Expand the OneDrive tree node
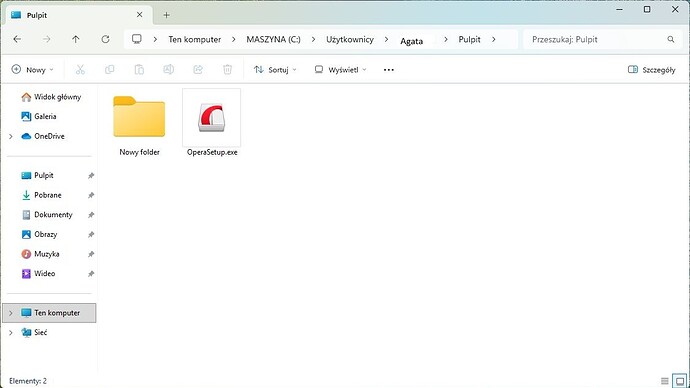 pyautogui.click(x=11, y=136)
